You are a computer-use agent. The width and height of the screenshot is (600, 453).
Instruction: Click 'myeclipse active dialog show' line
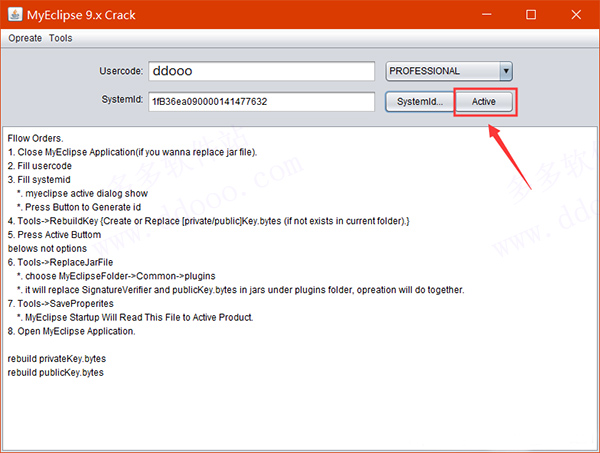(x=82, y=193)
